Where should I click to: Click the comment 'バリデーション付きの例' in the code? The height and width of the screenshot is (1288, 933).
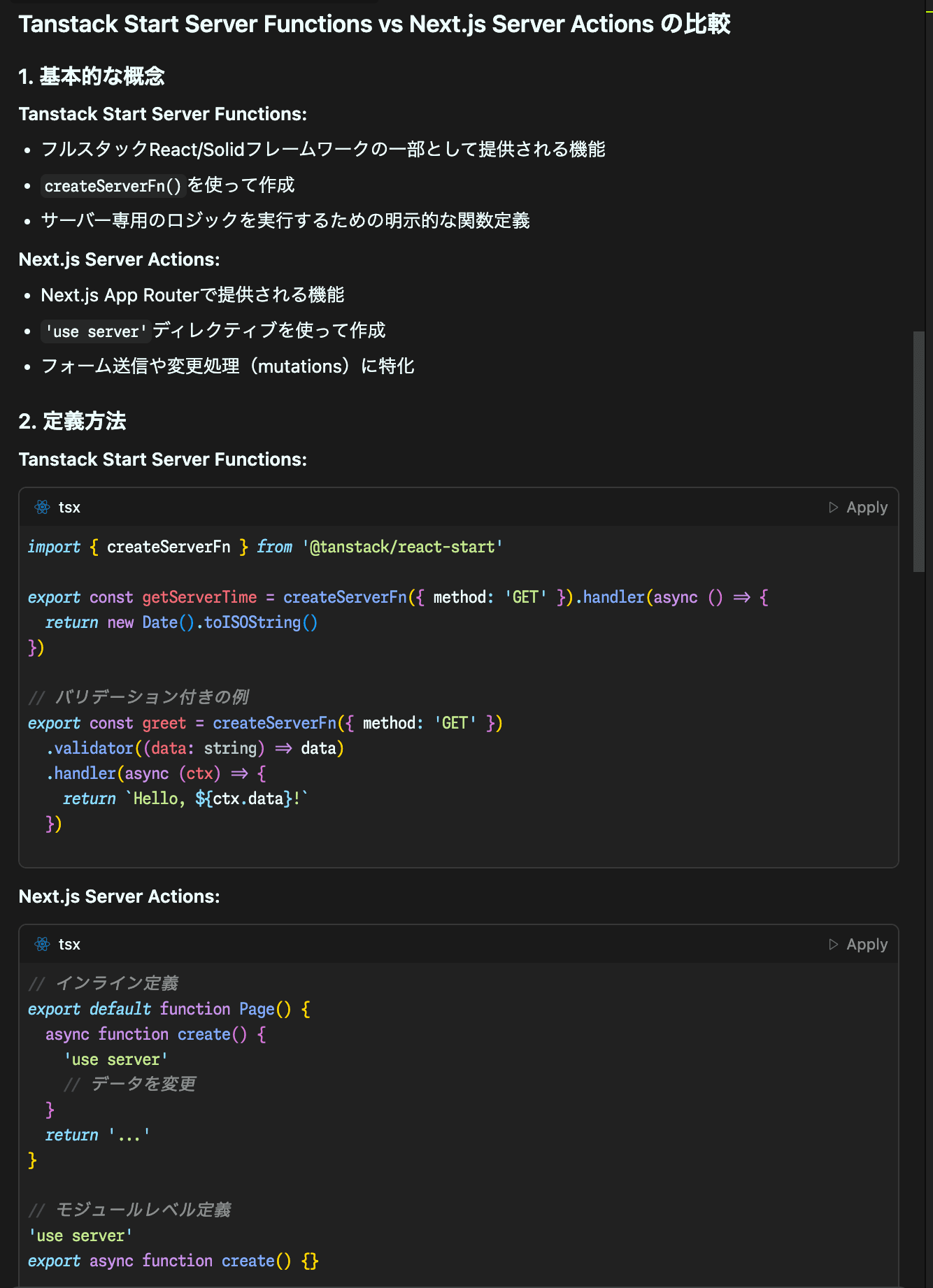(x=151, y=697)
